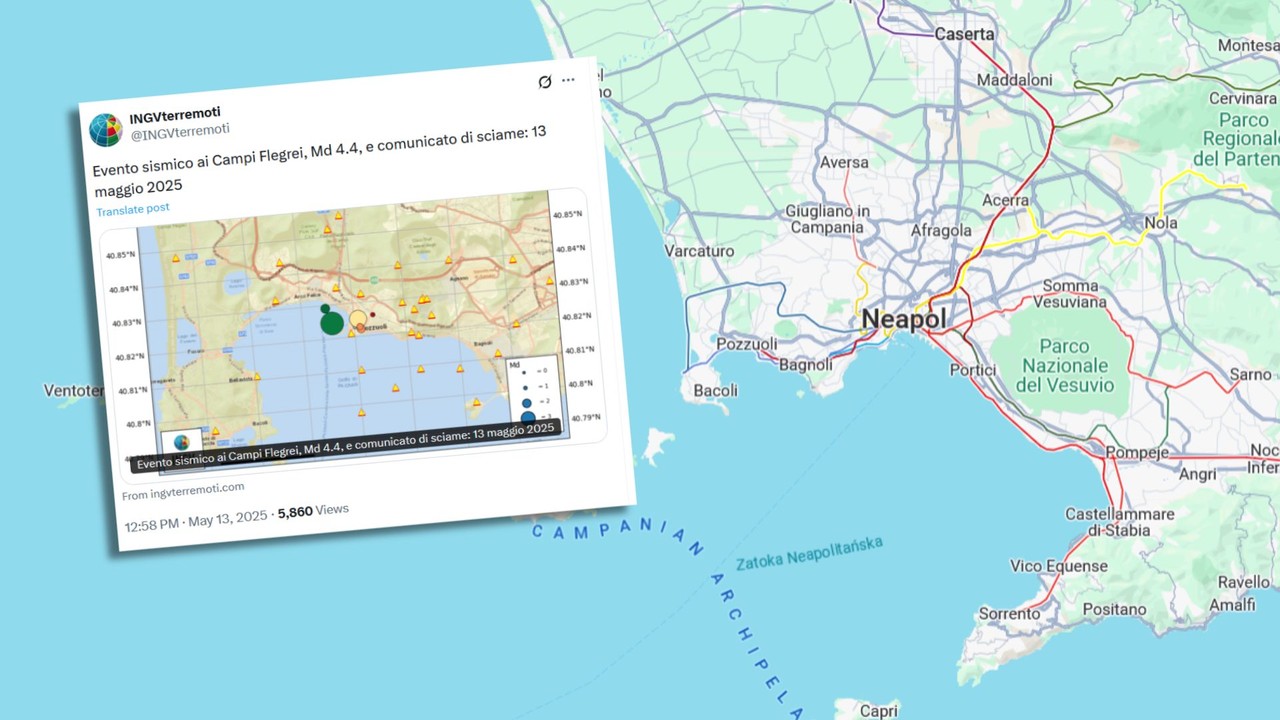Image resolution: width=1280 pixels, height=720 pixels.
Task: Open the @INGVterremoti handle link
Action: click(x=179, y=130)
